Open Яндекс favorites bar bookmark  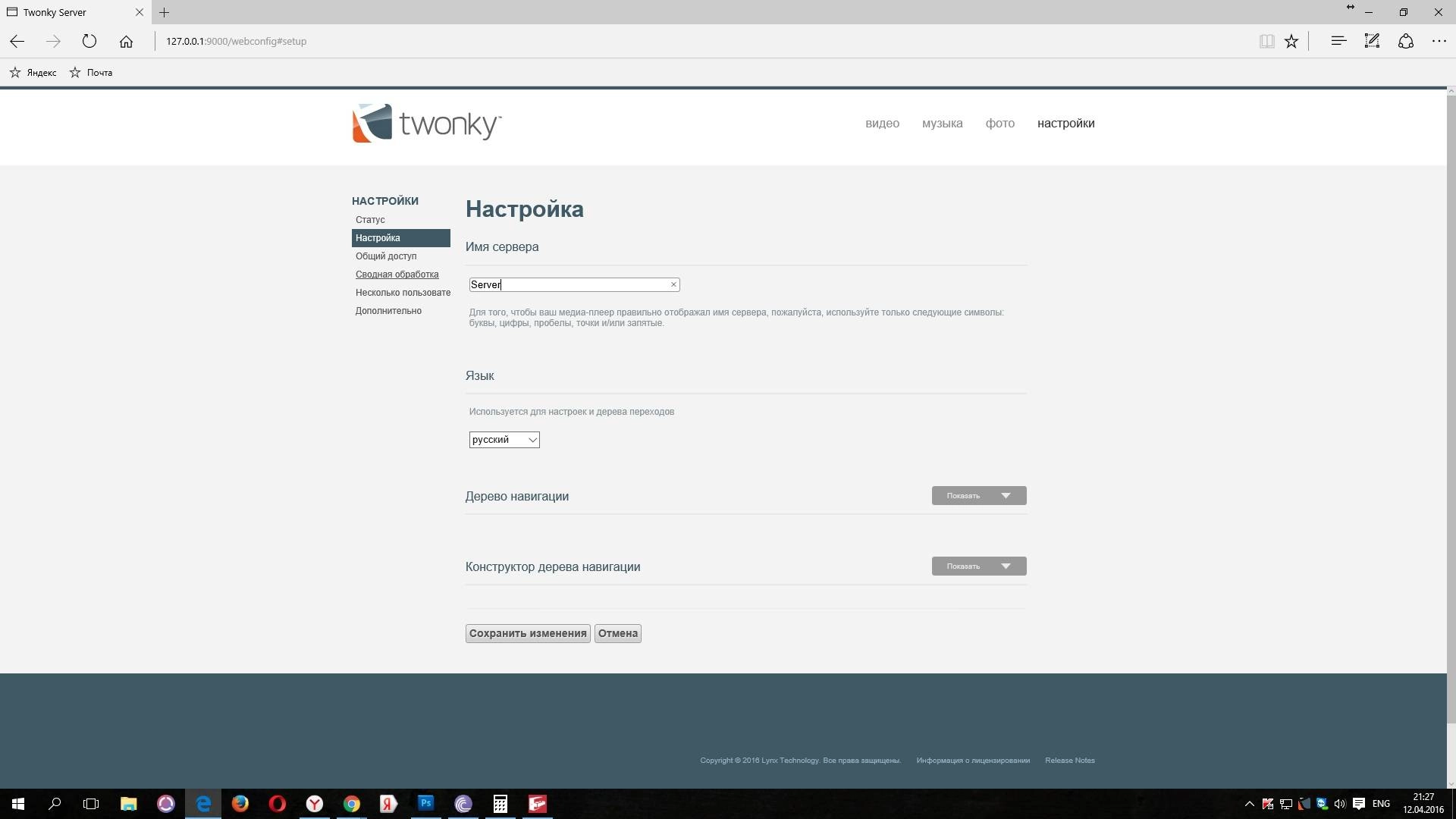33,73
